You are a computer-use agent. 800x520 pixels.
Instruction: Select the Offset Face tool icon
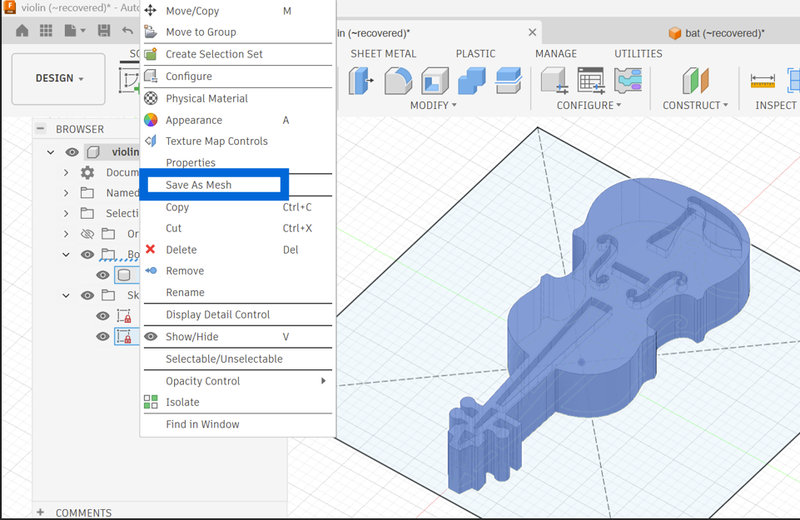(x=508, y=81)
